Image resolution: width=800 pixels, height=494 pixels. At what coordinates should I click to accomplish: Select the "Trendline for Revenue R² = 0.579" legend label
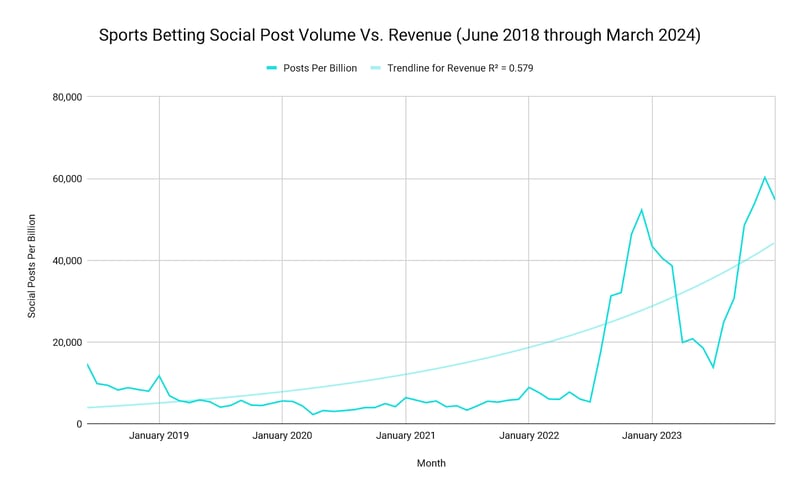[x=470, y=68]
